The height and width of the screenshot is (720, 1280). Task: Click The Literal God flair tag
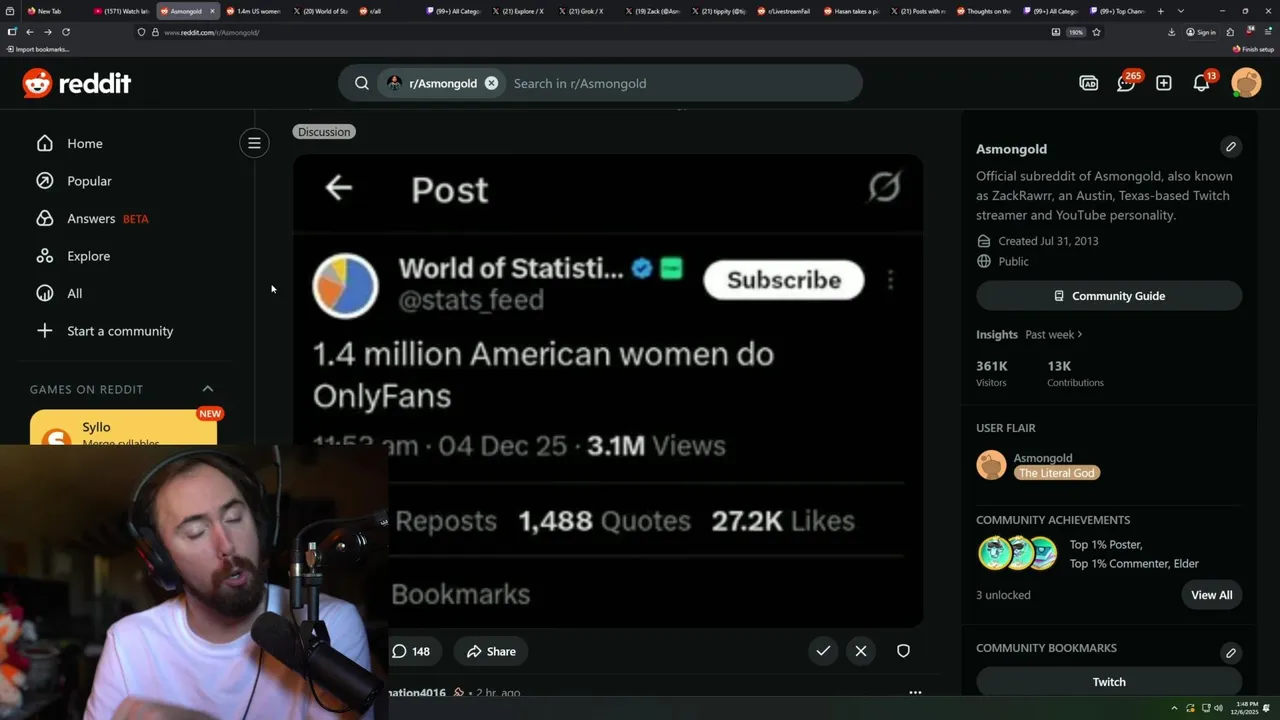click(x=1057, y=473)
